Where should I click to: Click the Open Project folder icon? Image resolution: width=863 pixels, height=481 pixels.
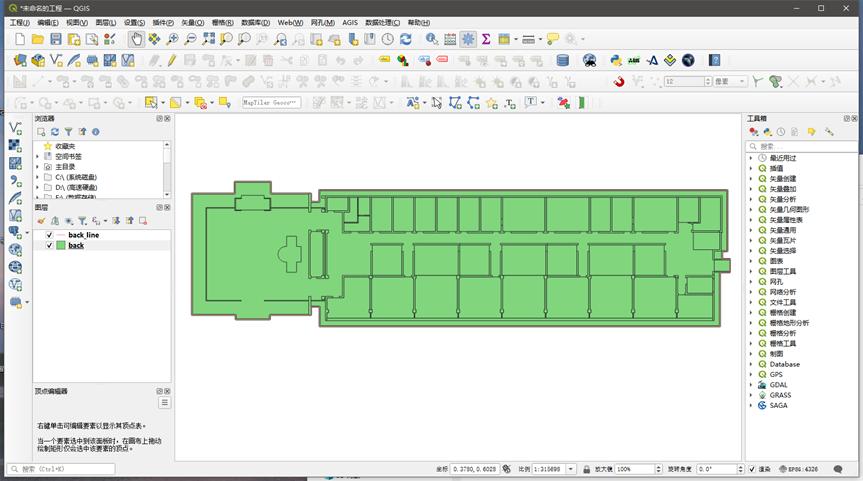(38, 39)
